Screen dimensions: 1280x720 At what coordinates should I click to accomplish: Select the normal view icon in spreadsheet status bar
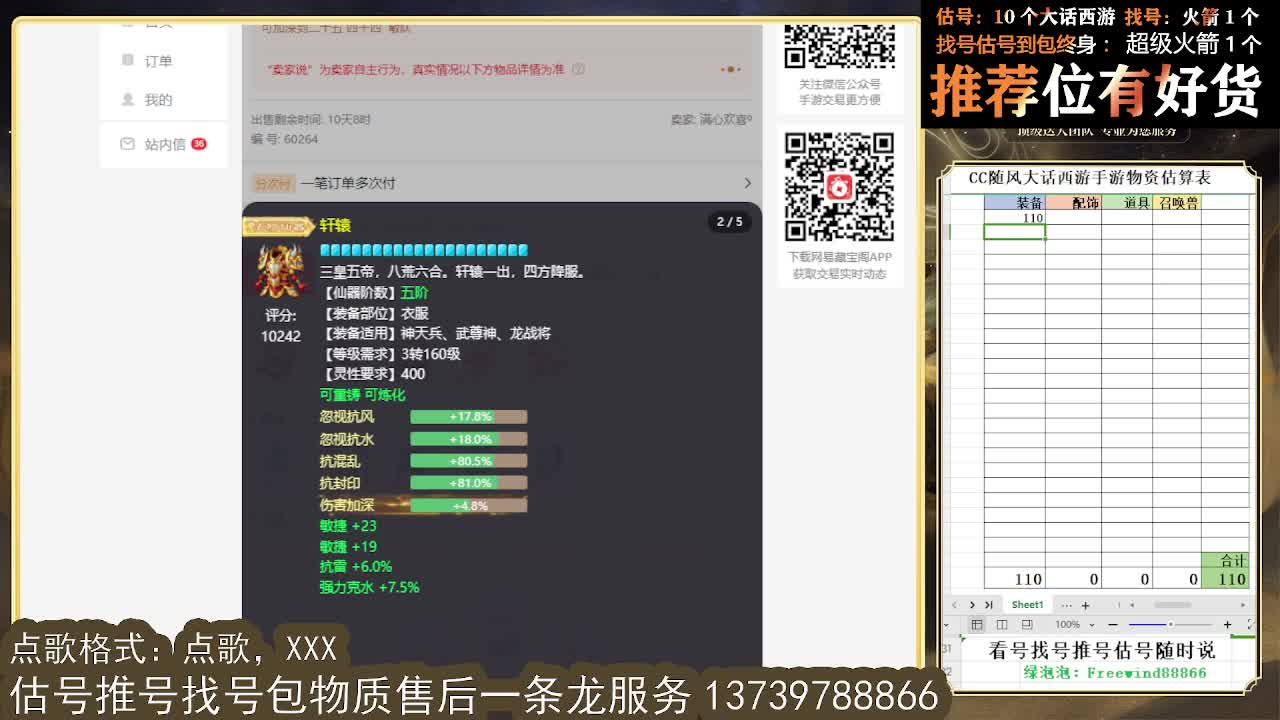pos(976,623)
